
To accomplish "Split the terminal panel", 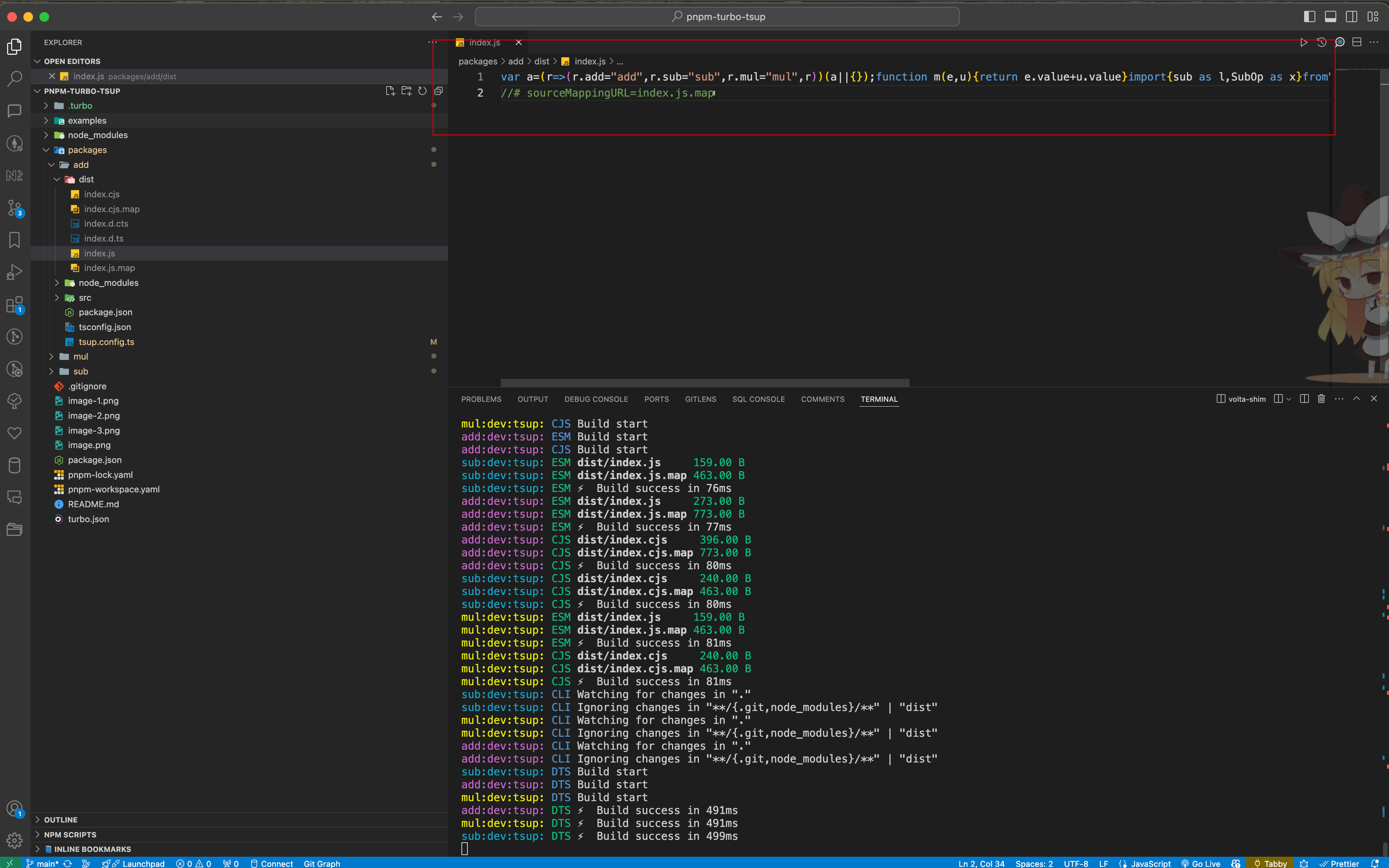I will pyautogui.click(x=1304, y=399).
